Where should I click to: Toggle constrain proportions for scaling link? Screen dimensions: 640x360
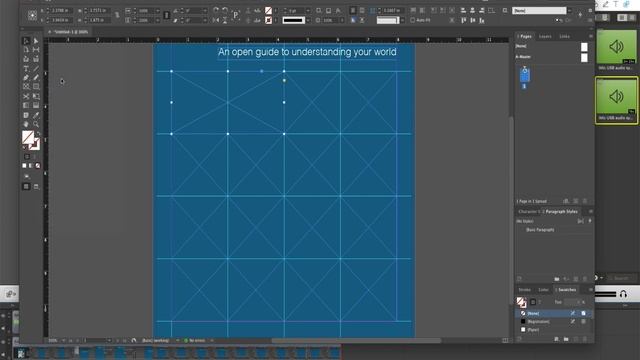coord(166,16)
